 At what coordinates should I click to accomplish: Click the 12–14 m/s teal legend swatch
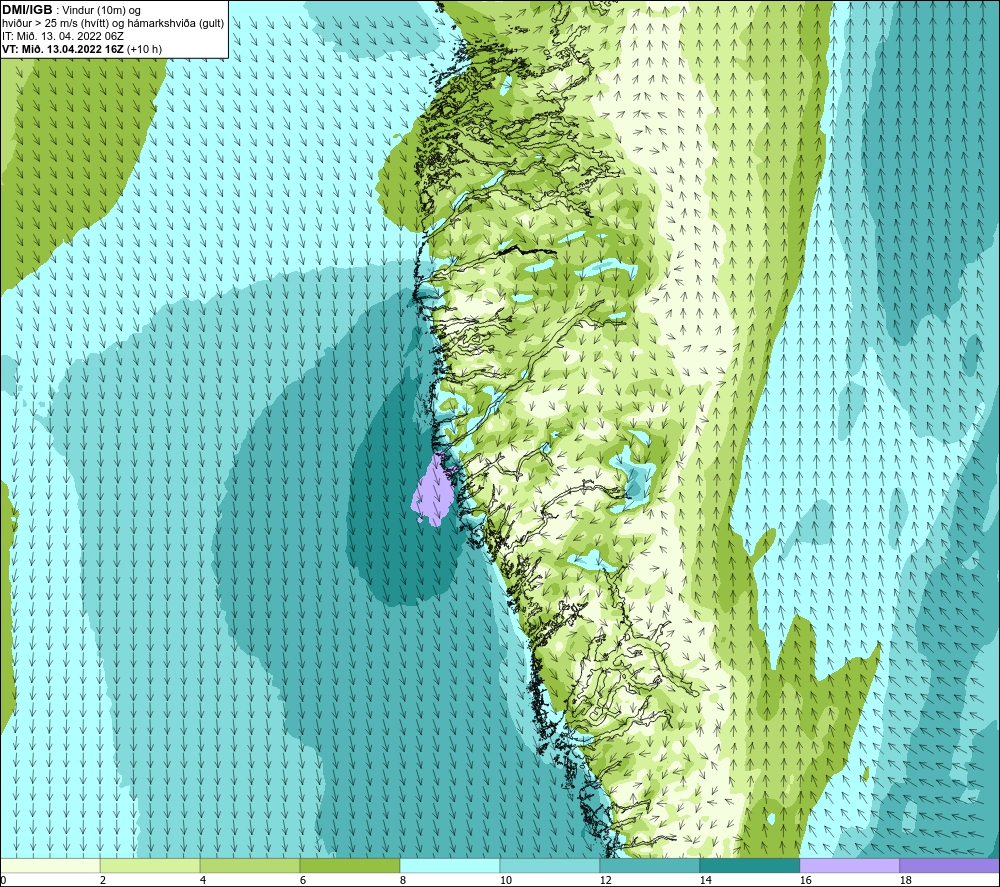[649, 866]
